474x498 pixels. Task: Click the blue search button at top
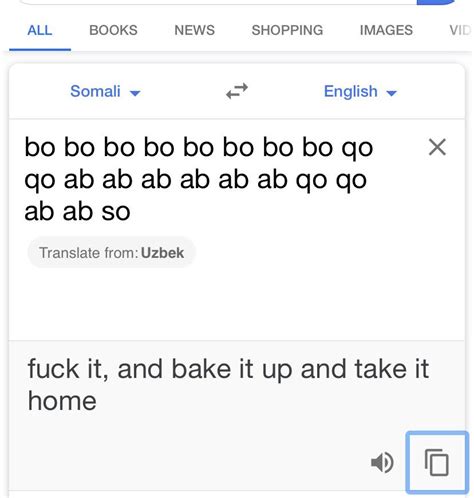tap(435, 2)
